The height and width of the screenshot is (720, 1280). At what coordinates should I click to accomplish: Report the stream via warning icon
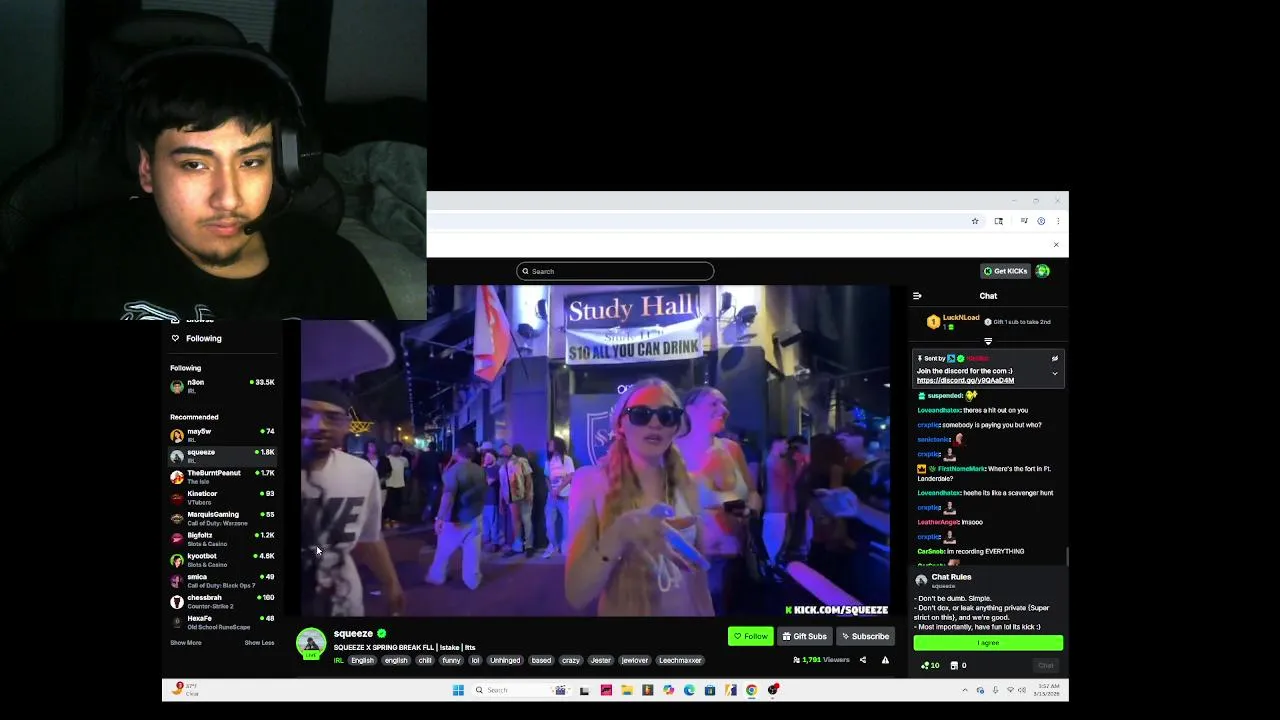tap(885, 660)
